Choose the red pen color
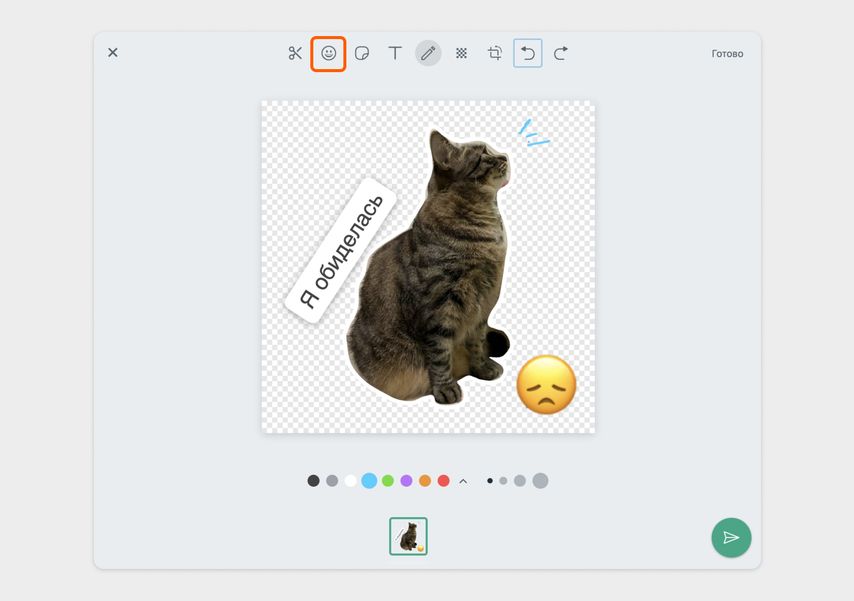854x601 pixels. pyautogui.click(x=444, y=481)
